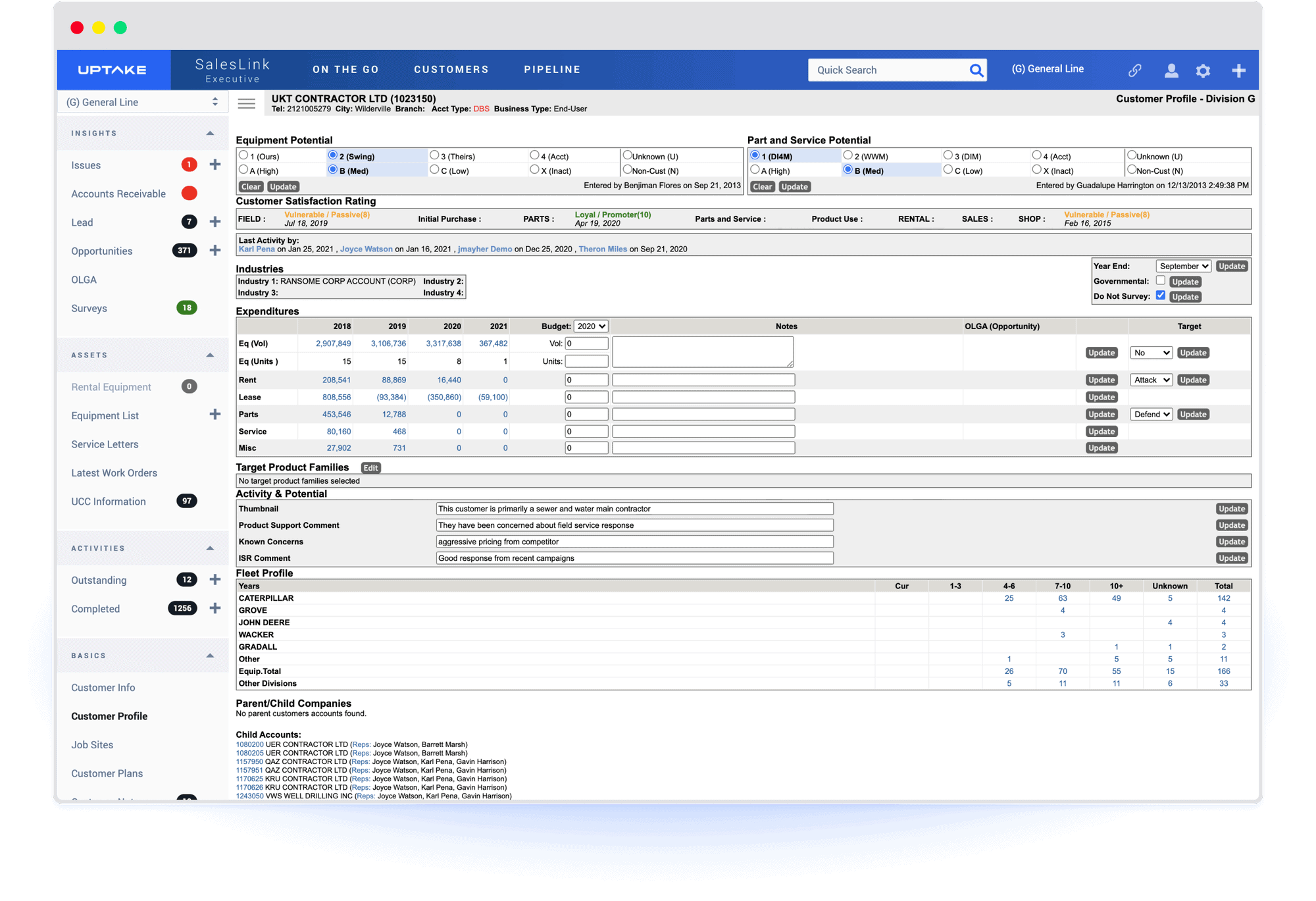This screenshot has width=1316, height=901.
Task: Click Edit for Target Product Families
Action: point(370,468)
